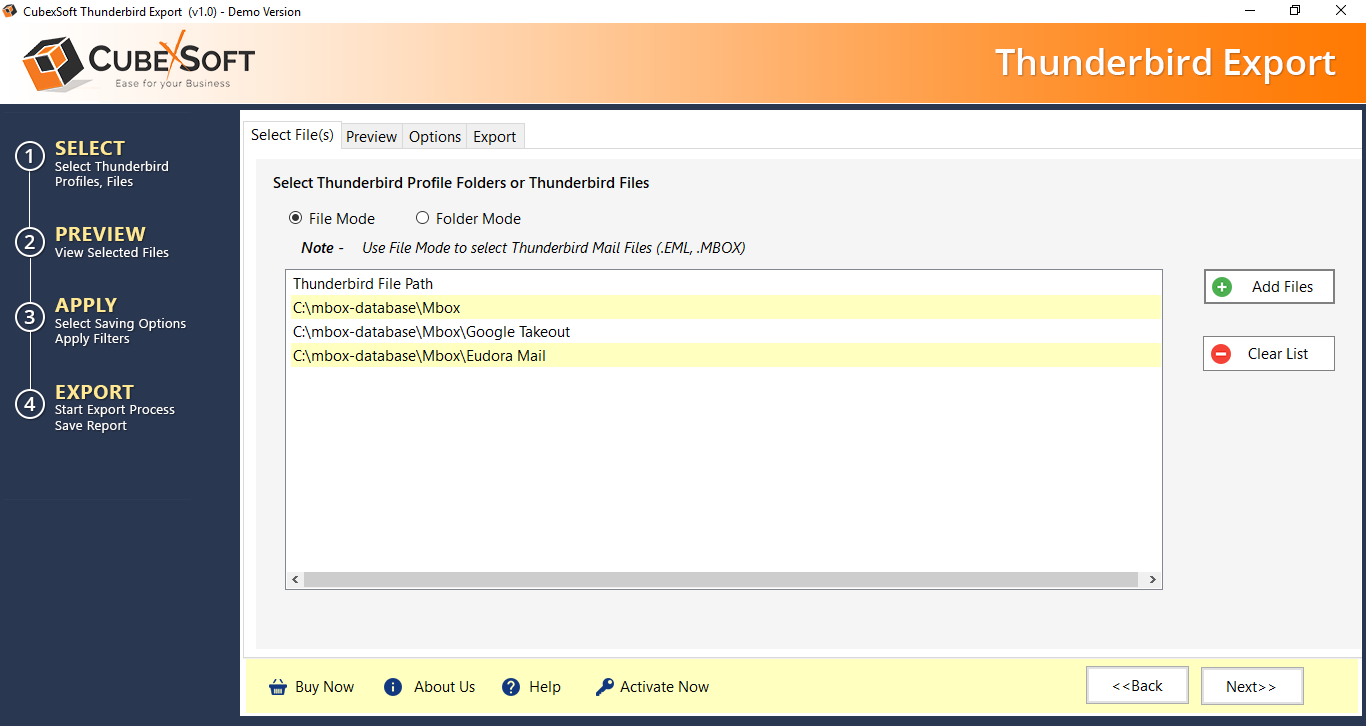Click the title bar application icon
This screenshot has width=1366, height=726.
pos(10,11)
